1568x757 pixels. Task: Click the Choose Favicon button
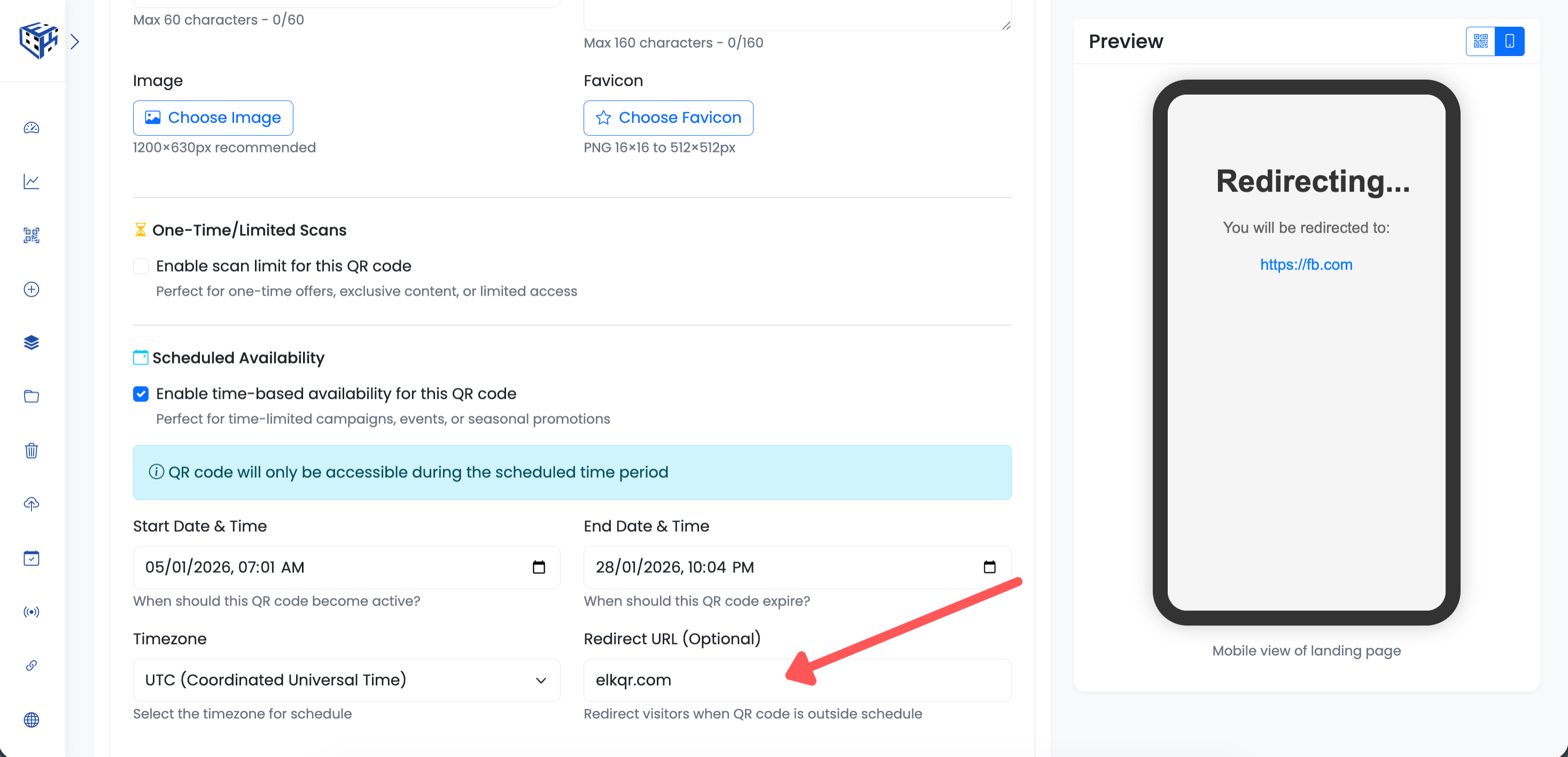[x=667, y=118]
